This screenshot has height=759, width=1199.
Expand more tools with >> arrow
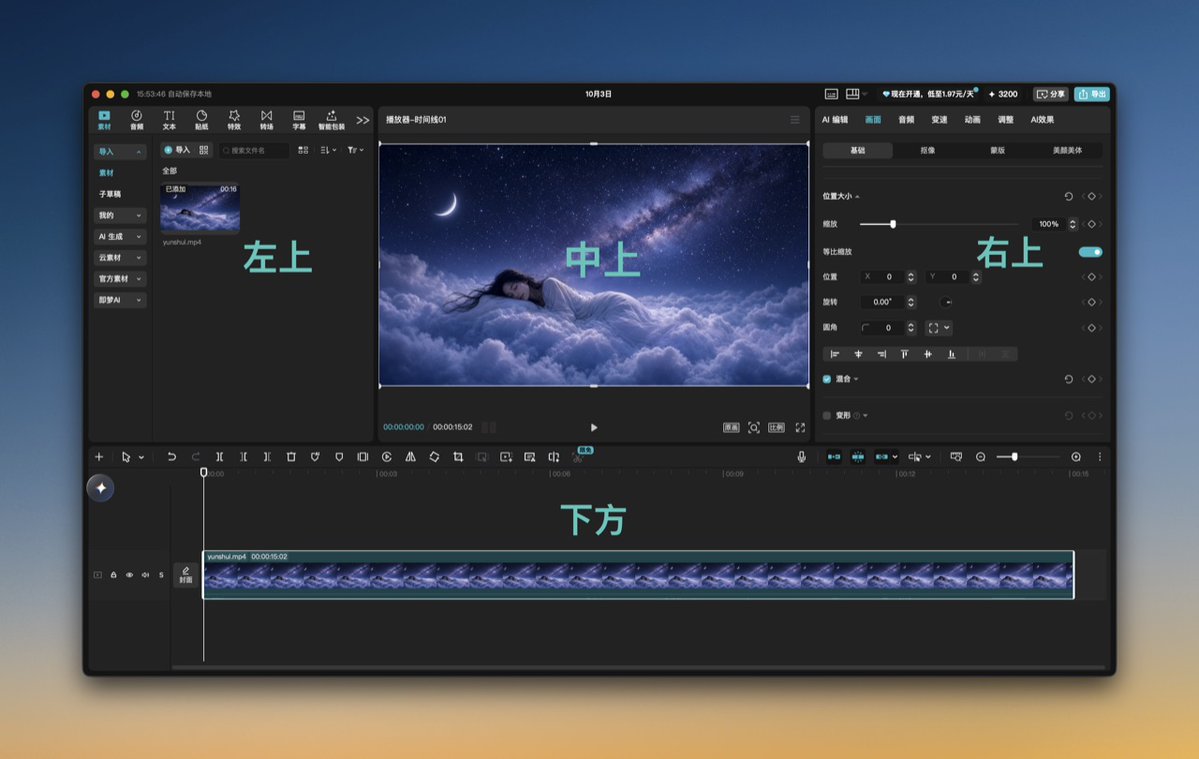coord(362,120)
